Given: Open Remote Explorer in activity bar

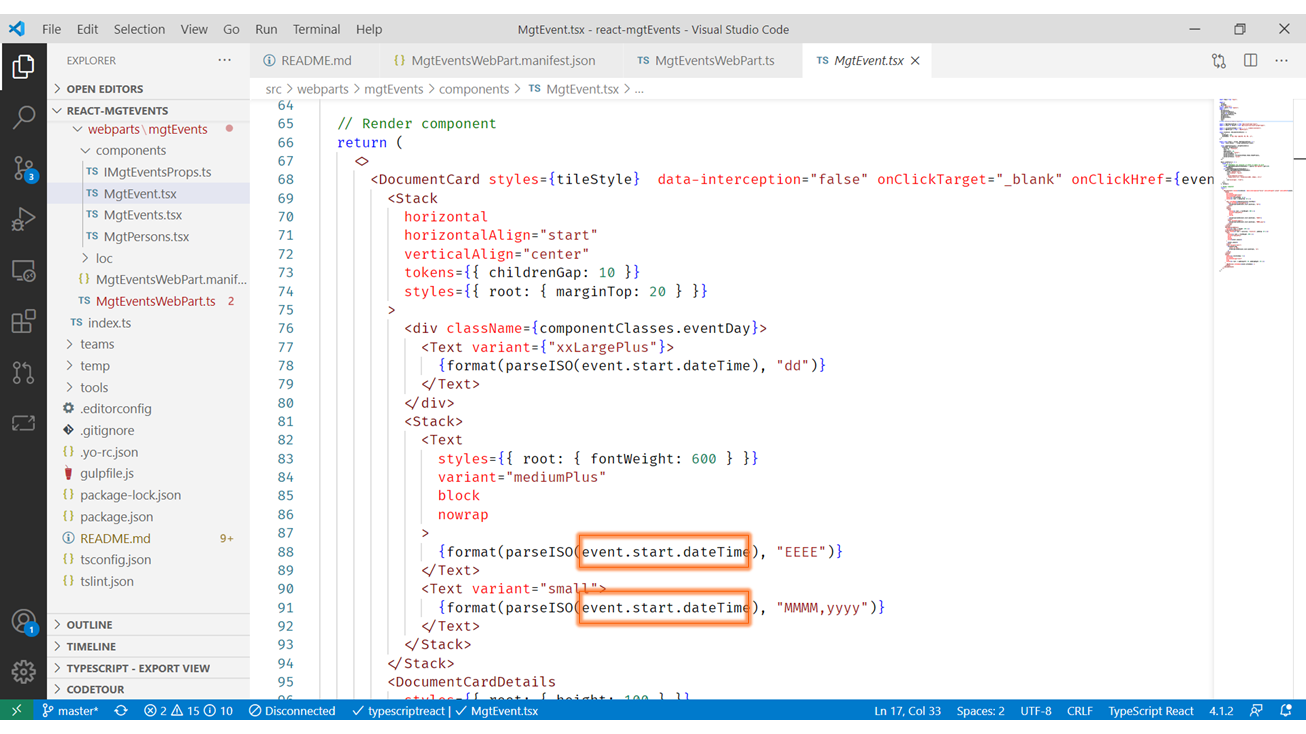Looking at the screenshot, I should coord(23,271).
